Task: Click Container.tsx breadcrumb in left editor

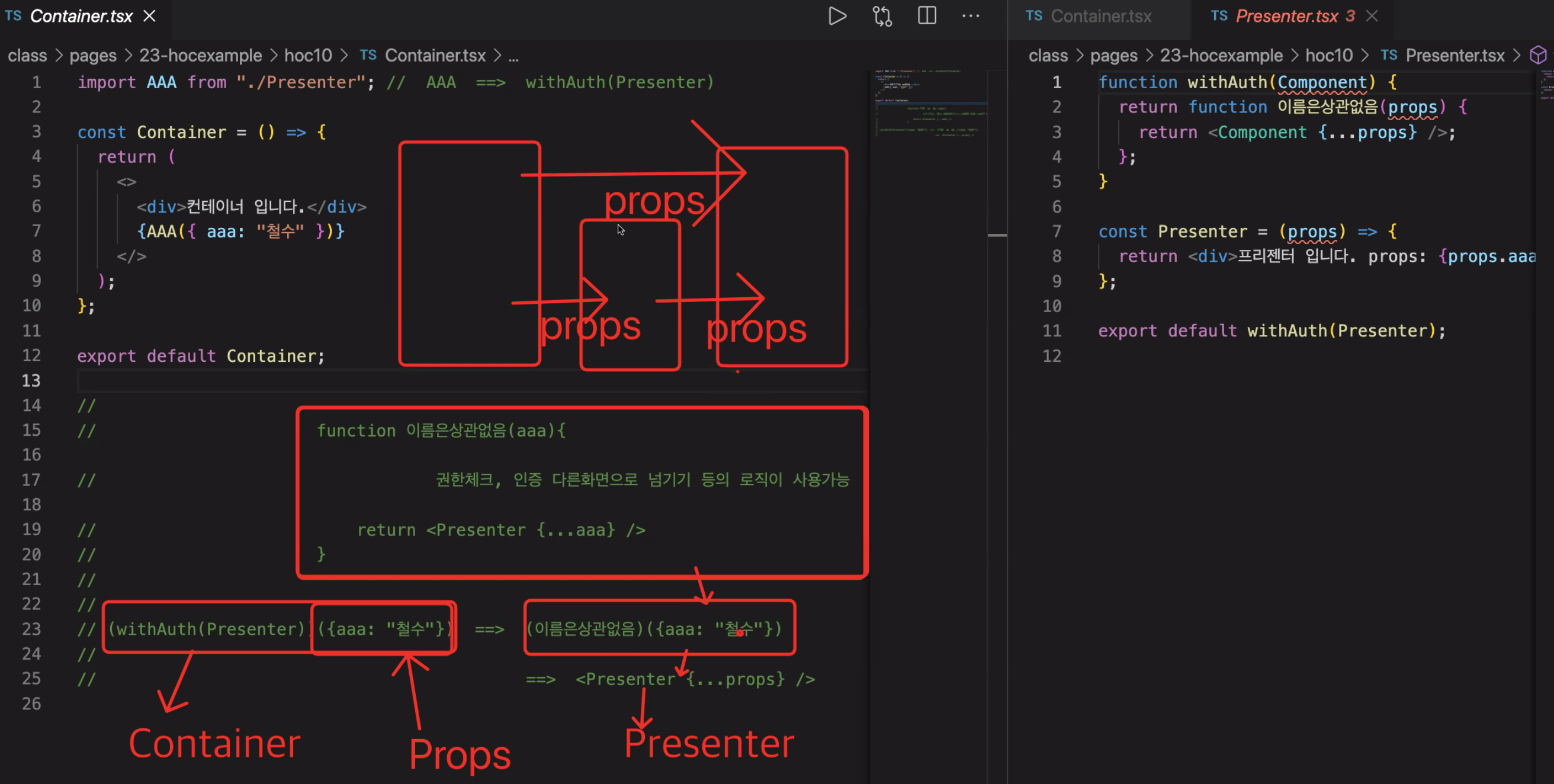Action: pos(435,56)
